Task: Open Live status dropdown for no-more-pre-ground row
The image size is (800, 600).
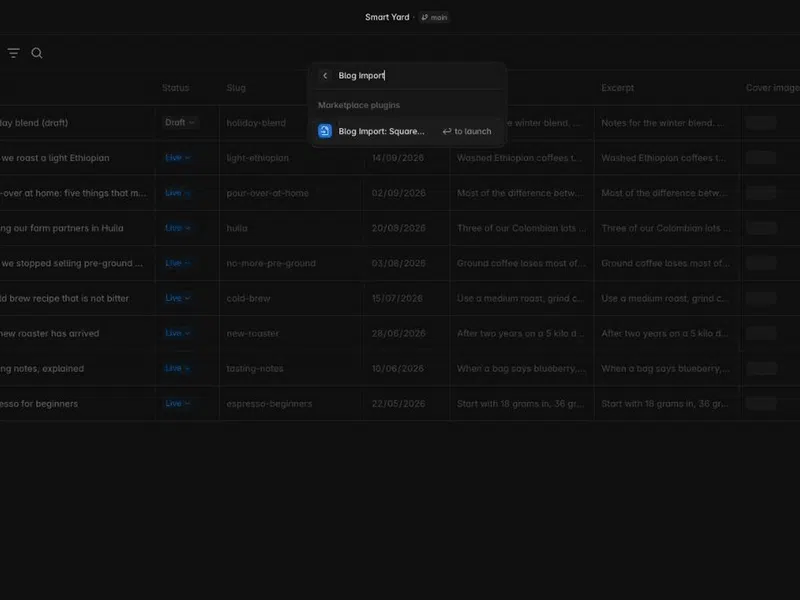Action: [x=178, y=263]
